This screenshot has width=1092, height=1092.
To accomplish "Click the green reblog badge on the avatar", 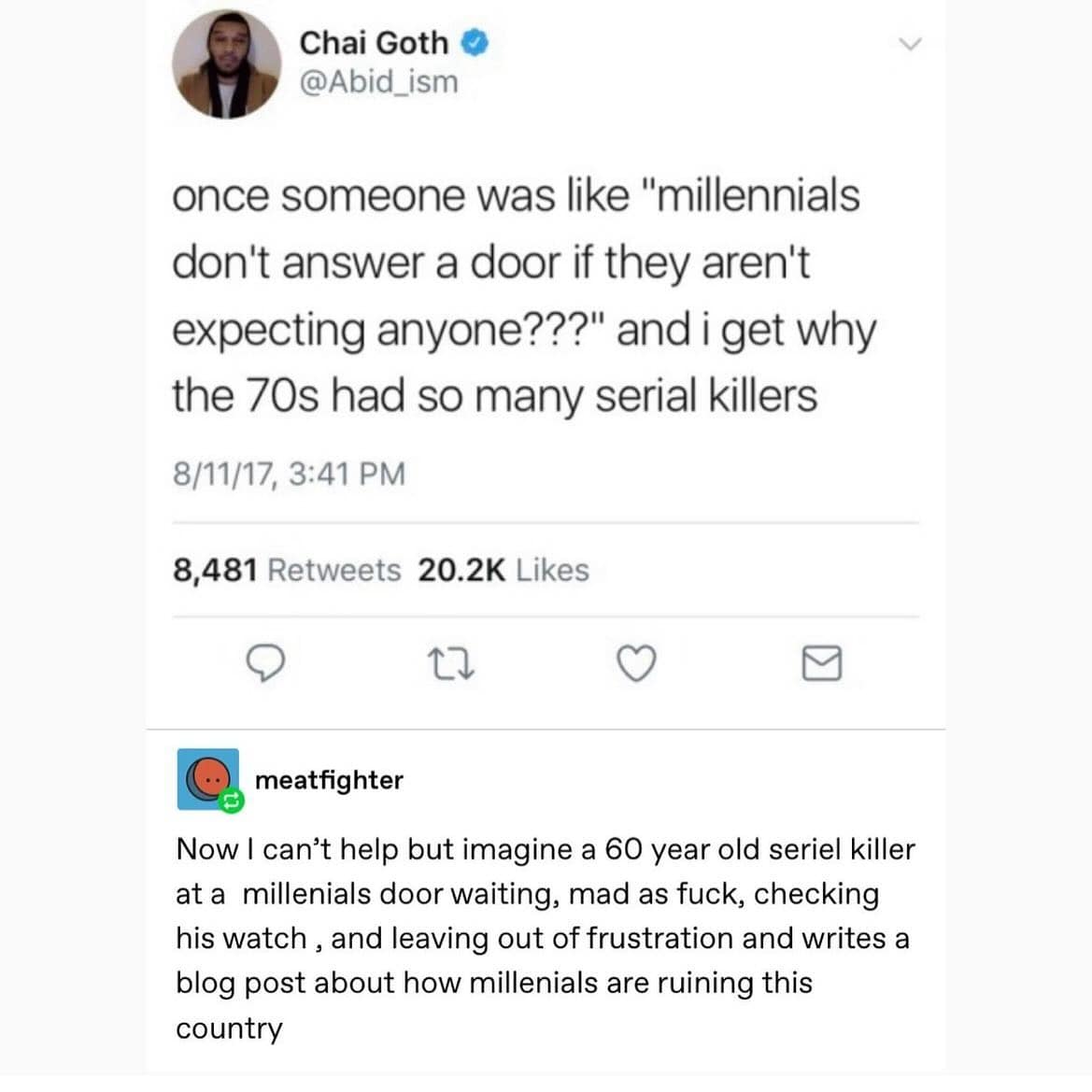I will (232, 801).
